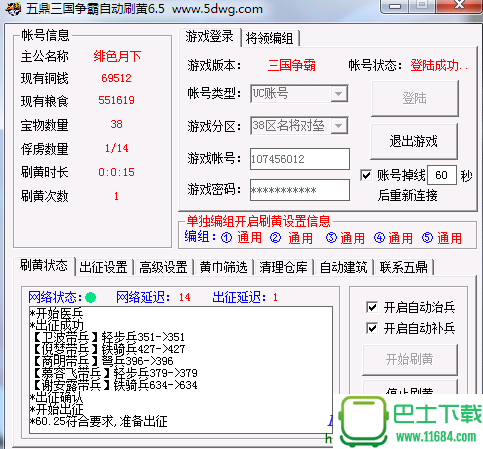Open 联系五鼎 tab
This screenshot has height=449, width=483.
pyautogui.click(x=403, y=267)
